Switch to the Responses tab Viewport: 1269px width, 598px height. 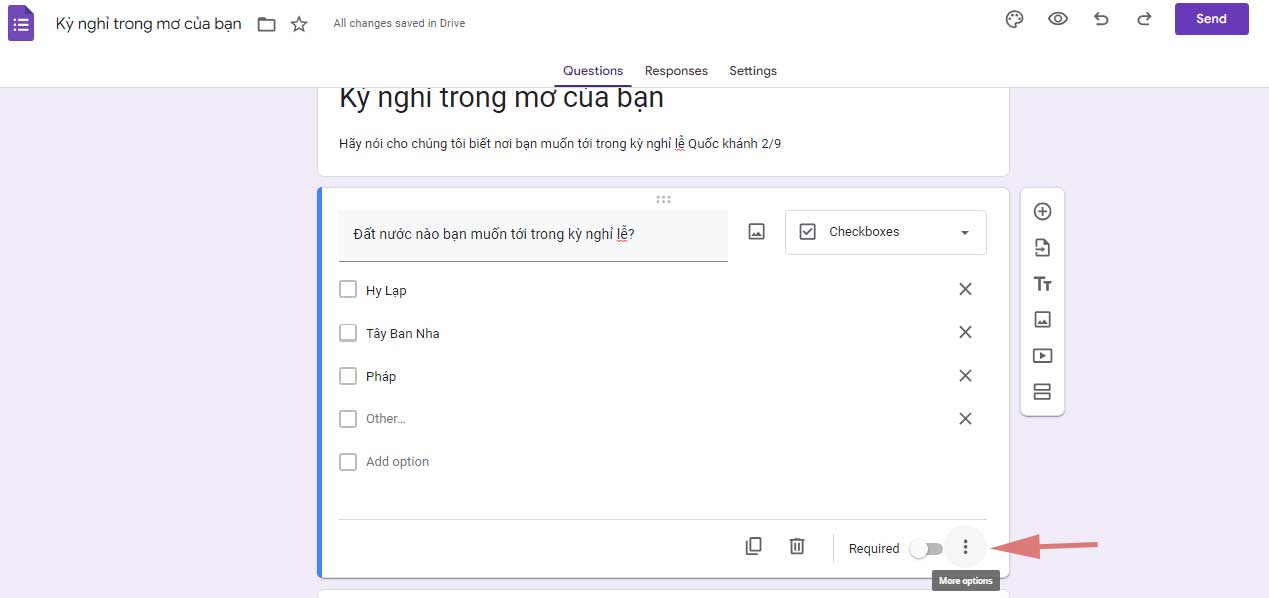tap(676, 70)
